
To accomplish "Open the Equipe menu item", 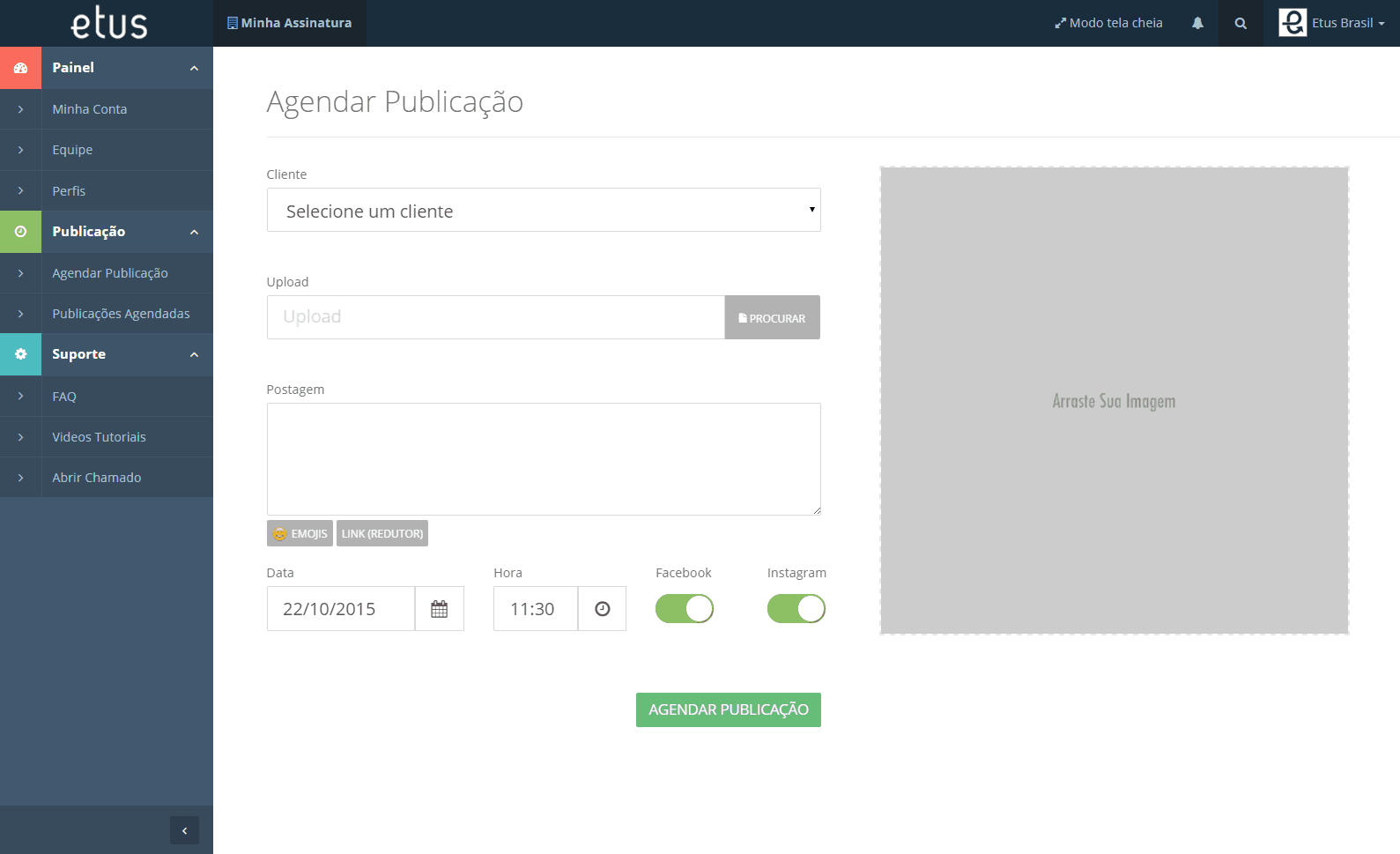I will [72, 150].
